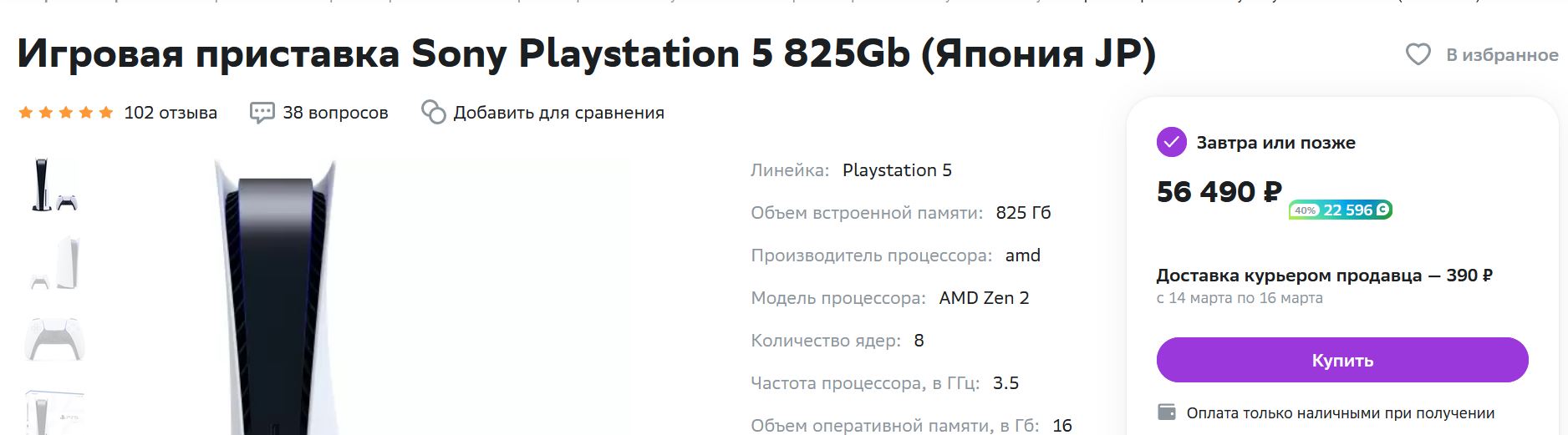The height and width of the screenshot is (435, 1568).
Task: Click the heart favorites icon
Action: [x=1418, y=55]
